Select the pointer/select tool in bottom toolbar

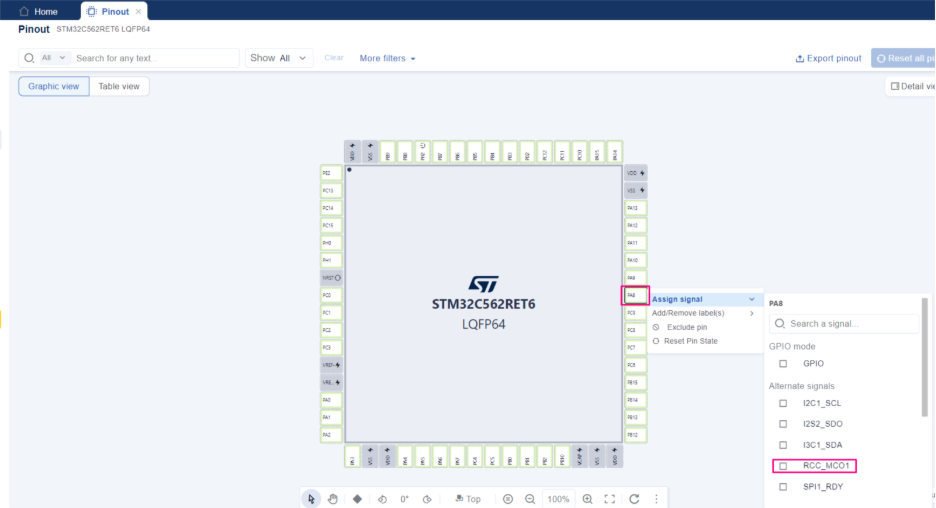tap(311, 499)
